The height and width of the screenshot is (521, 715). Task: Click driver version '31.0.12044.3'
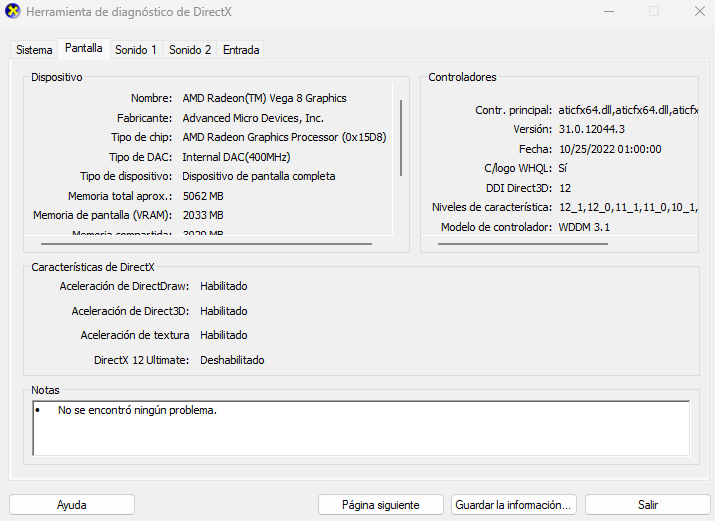[x=591, y=129]
